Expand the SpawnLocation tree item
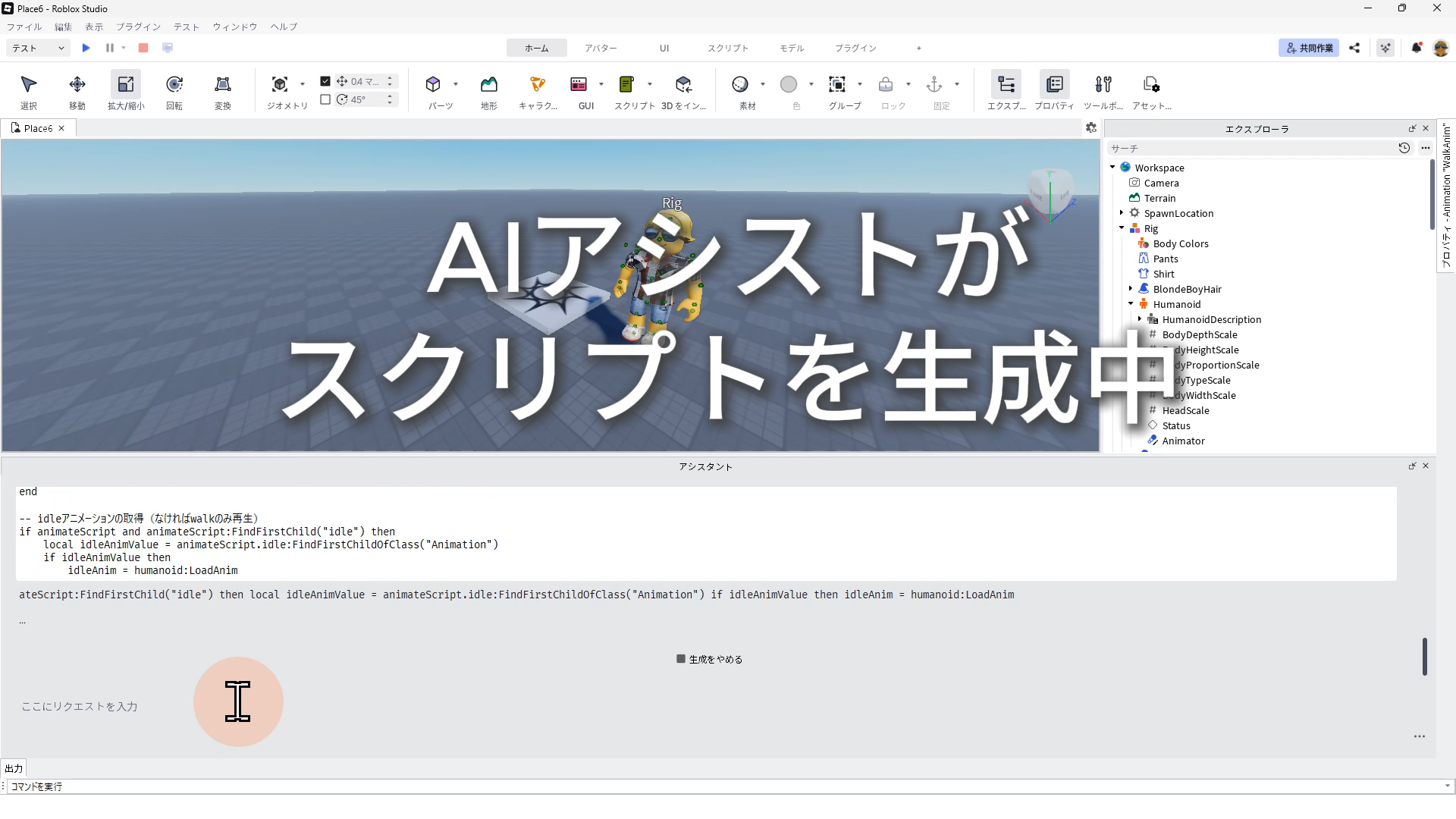 click(x=1122, y=213)
